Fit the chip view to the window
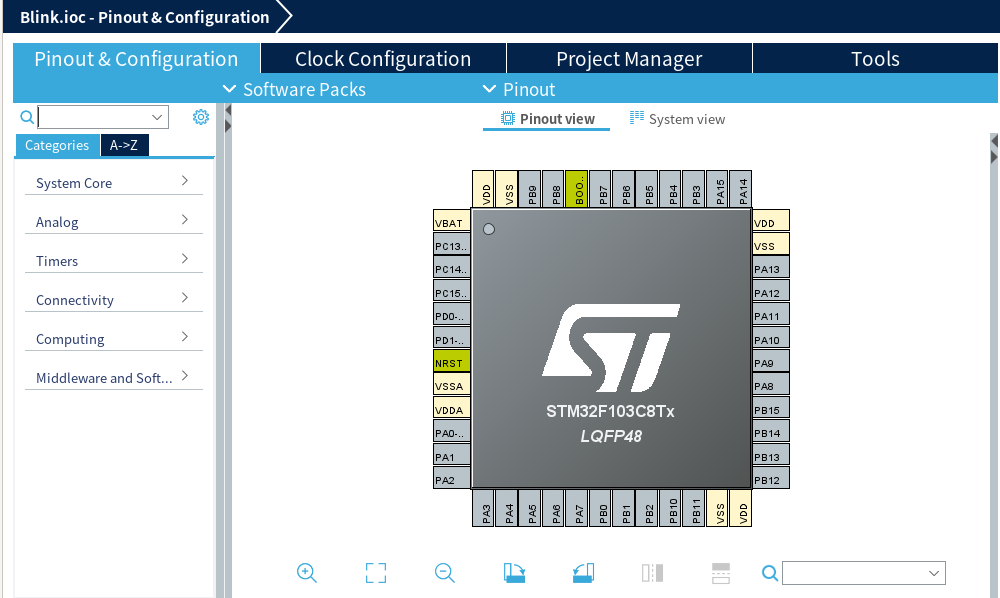 pos(376,572)
